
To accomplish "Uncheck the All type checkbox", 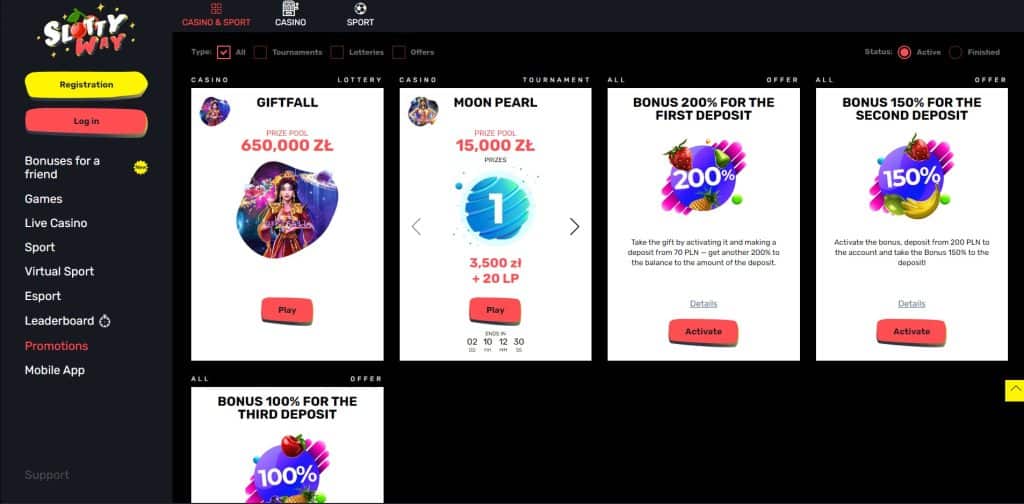I will pos(223,52).
